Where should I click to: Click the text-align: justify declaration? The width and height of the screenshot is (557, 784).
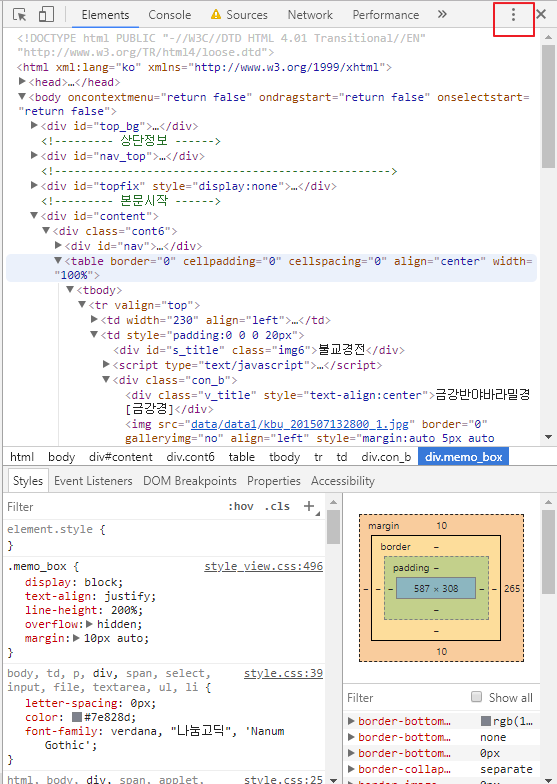coord(90,596)
